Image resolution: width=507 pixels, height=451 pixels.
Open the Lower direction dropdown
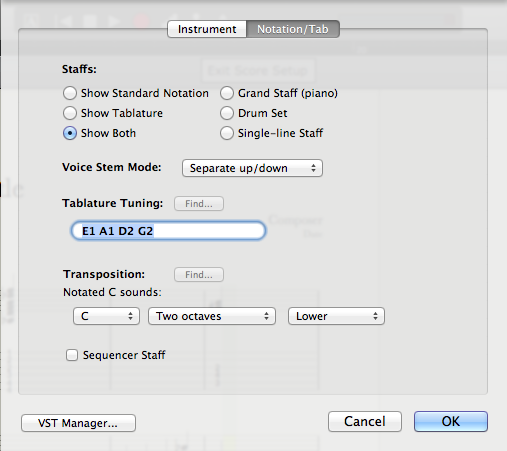point(336,316)
